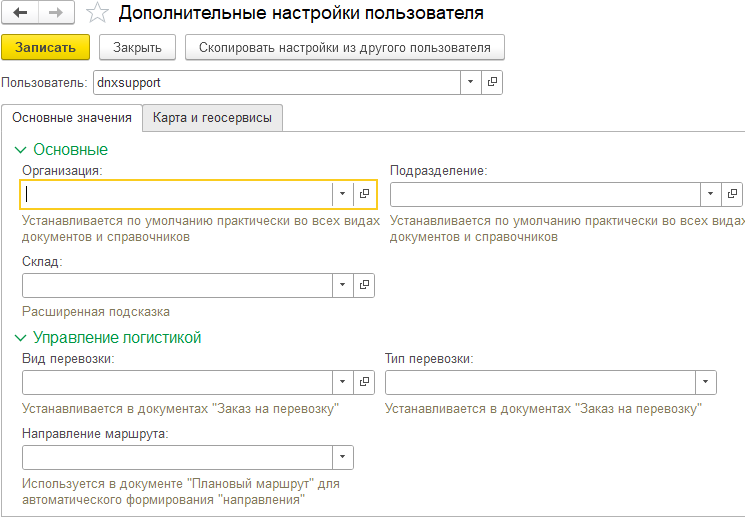
Task: Go back with the left arrow
Action: tap(20, 13)
